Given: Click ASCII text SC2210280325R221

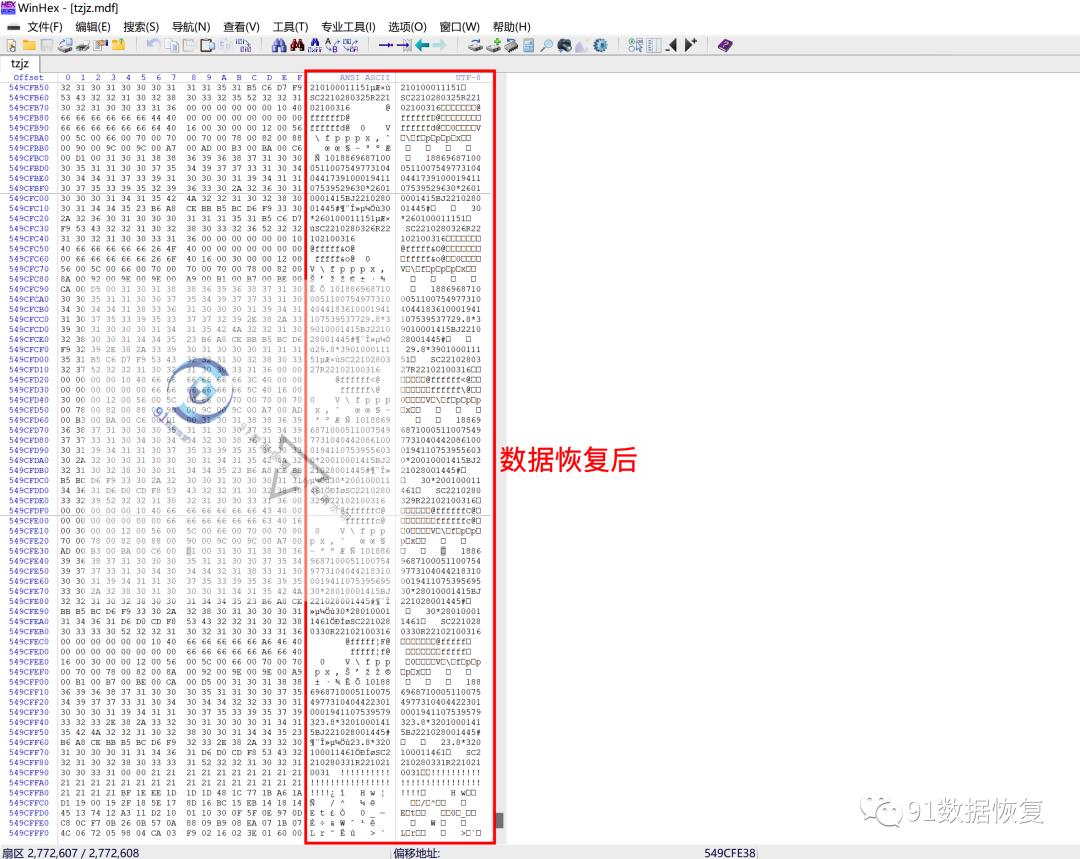Looking at the screenshot, I should [x=350, y=98].
